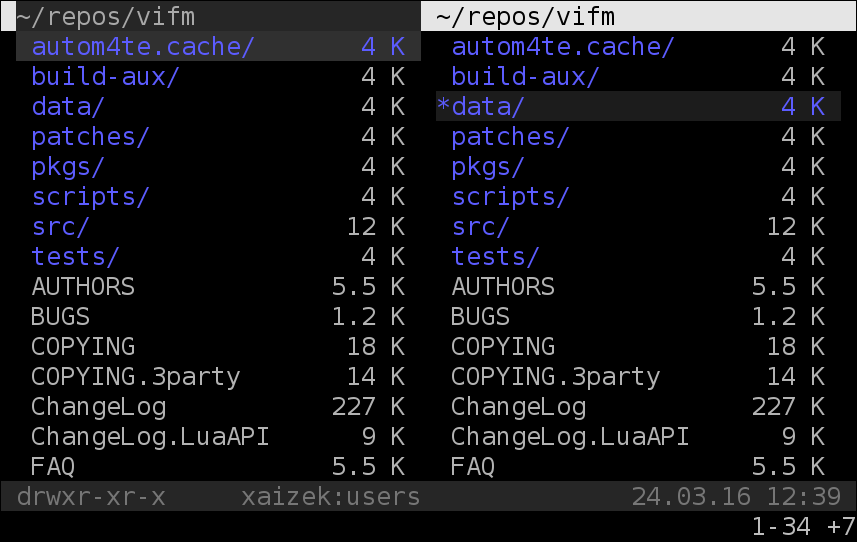Select AUTHORS file in left pane
The width and height of the screenshot is (857, 542).
(x=219, y=286)
